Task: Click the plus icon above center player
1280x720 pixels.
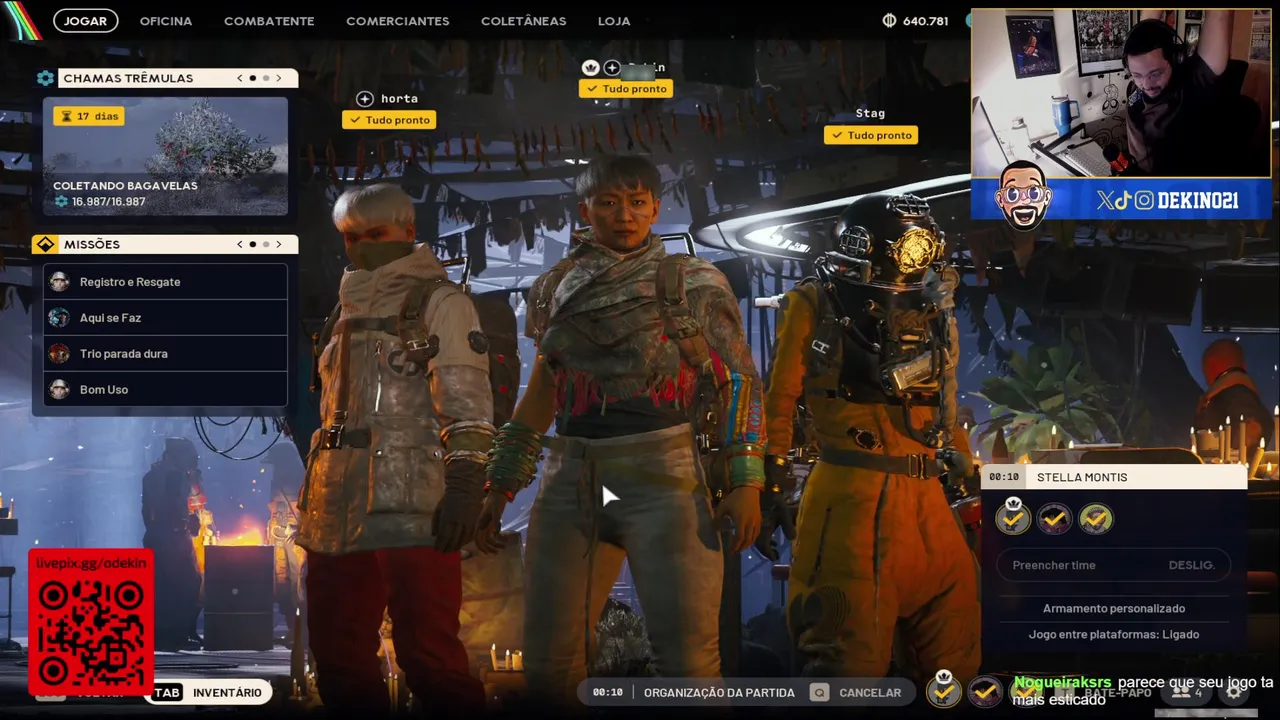Action: click(x=612, y=68)
